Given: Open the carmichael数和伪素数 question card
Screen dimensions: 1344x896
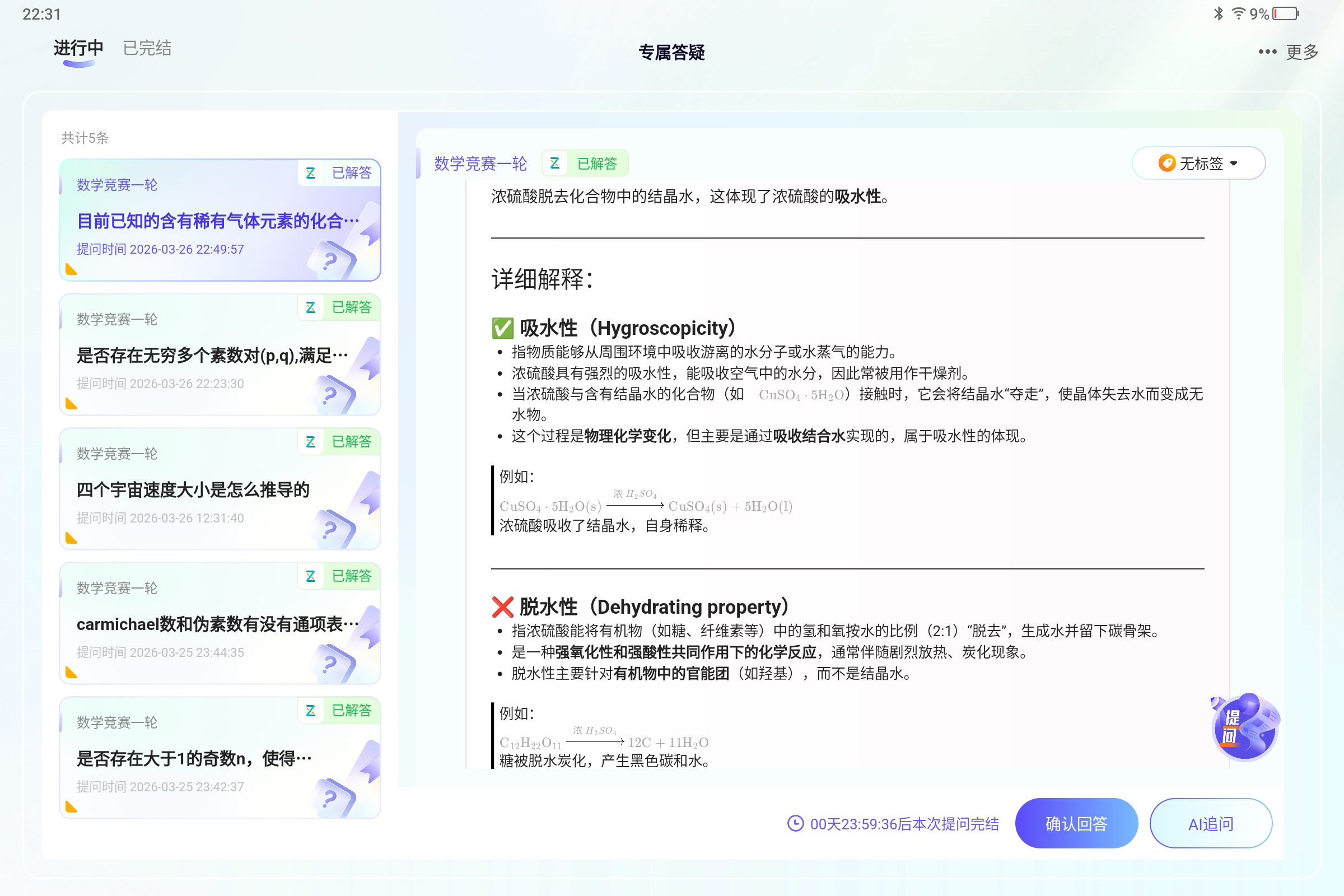Looking at the screenshot, I should click(x=220, y=624).
